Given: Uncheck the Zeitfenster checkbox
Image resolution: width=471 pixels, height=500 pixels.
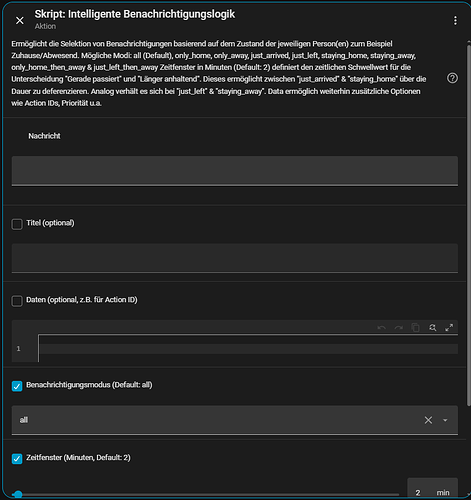Looking at the screenshot, I should (17, 459).
